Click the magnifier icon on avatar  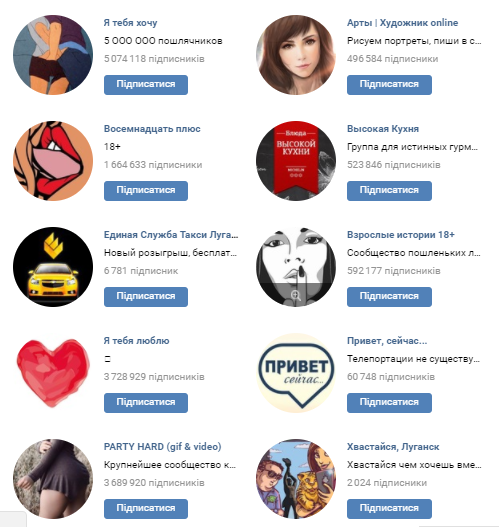coord(296,295)
